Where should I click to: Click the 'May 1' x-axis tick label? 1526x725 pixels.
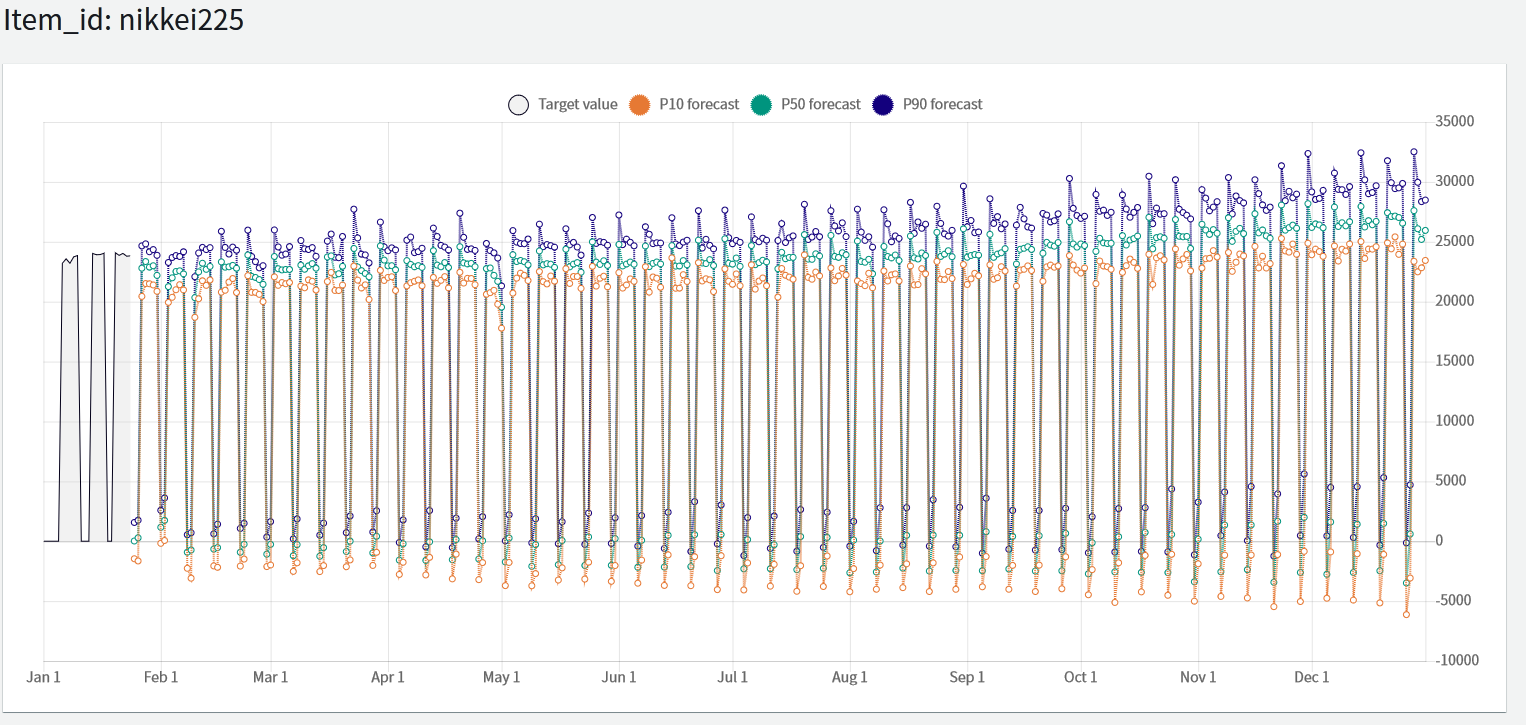502,677
